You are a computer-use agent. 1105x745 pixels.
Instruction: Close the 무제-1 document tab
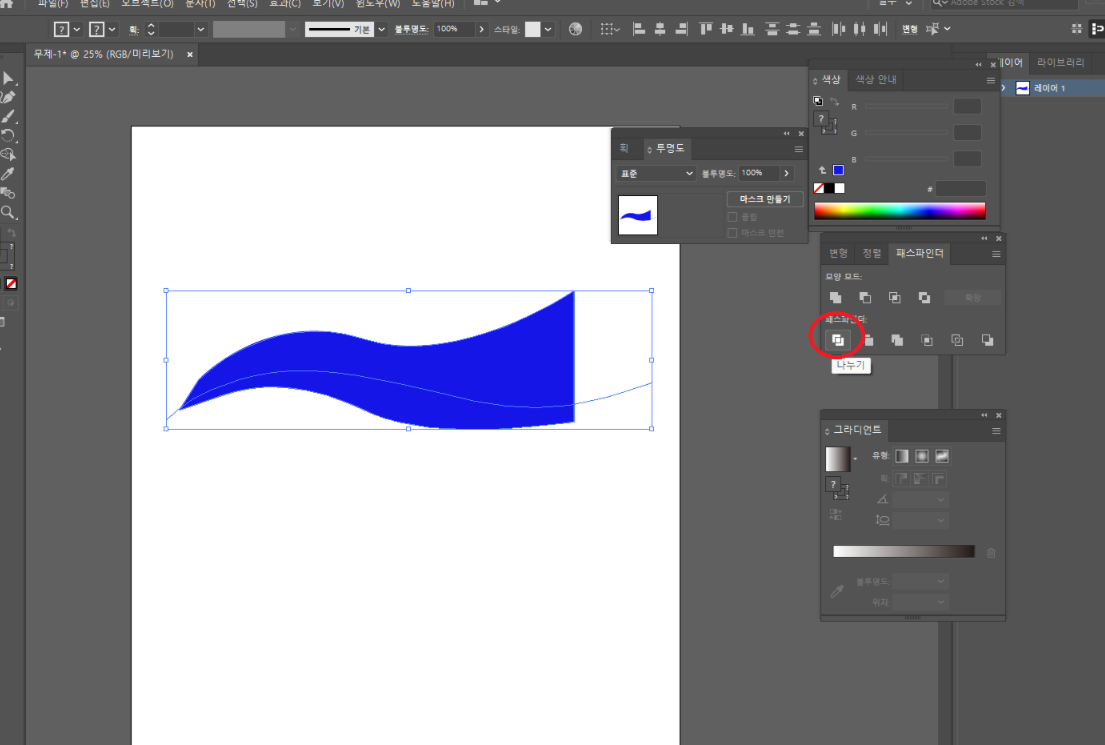pyautogui.click(x=190, y=54)
